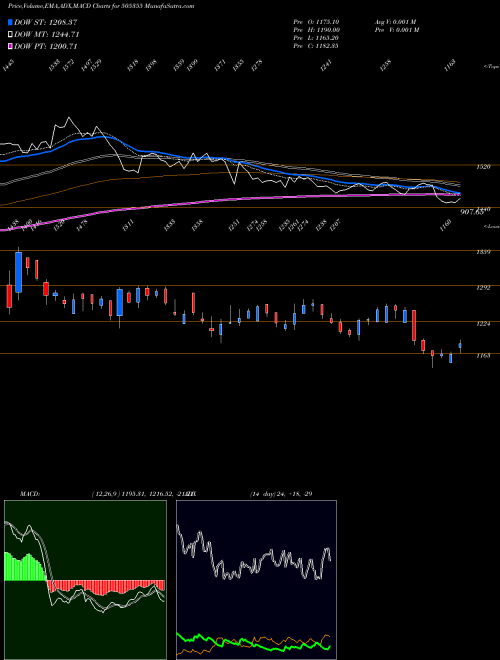This screenshot has height=660, width=500.
Task: Click the Pre O: 1175.10 value
Action: coord(316,22)
